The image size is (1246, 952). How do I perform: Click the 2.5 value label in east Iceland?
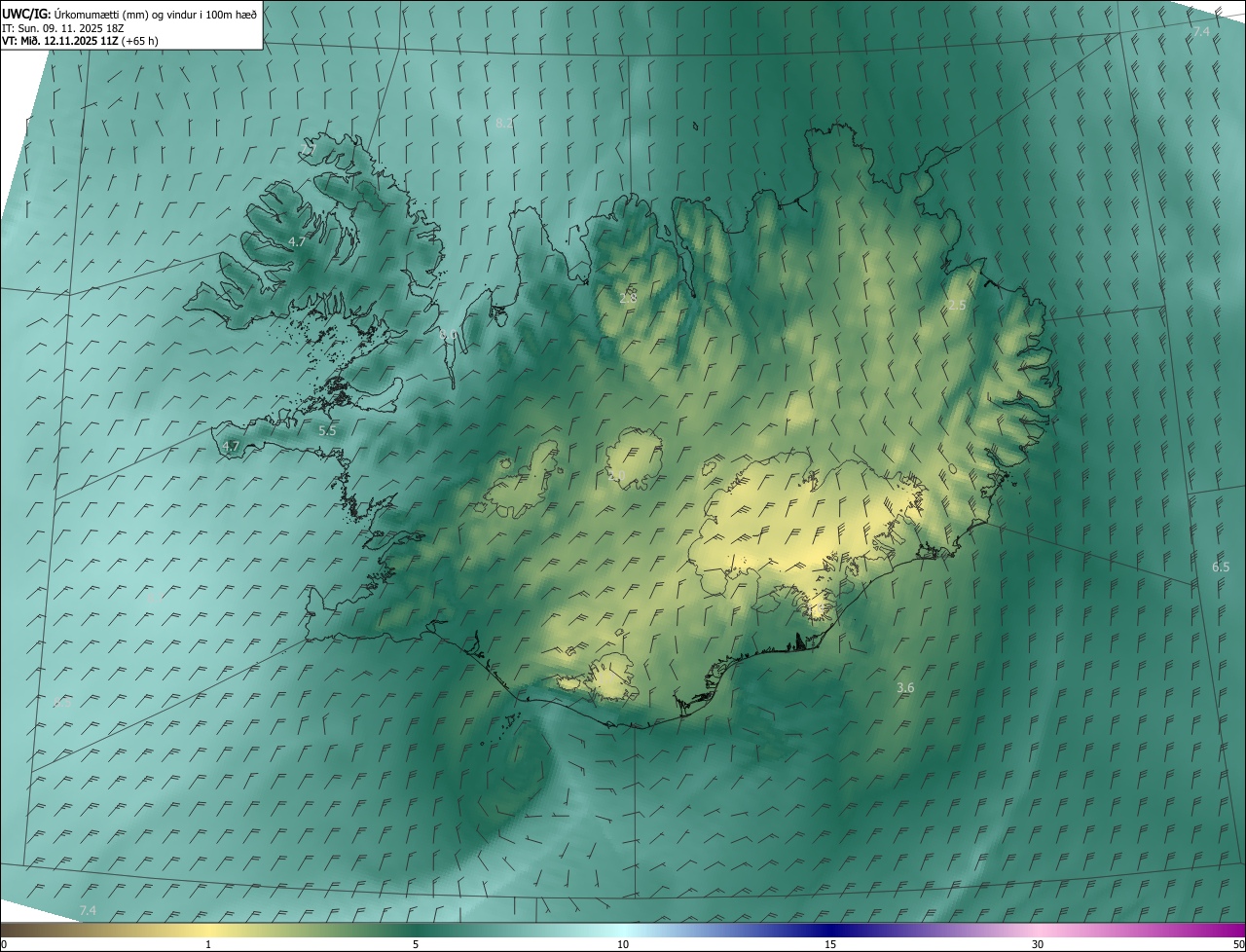(958, 306)
